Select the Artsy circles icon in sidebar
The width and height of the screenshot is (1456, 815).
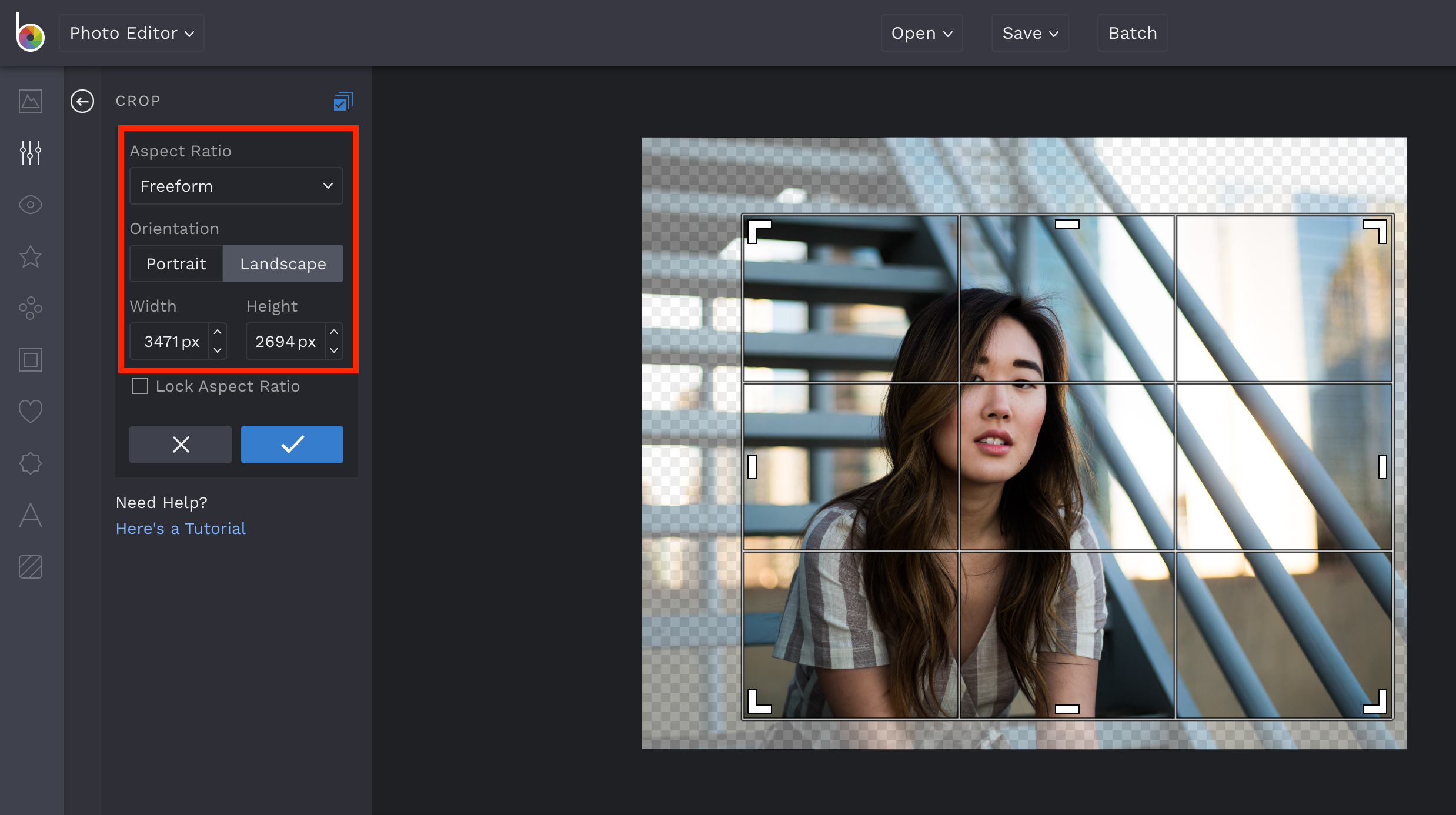[30, 308]
